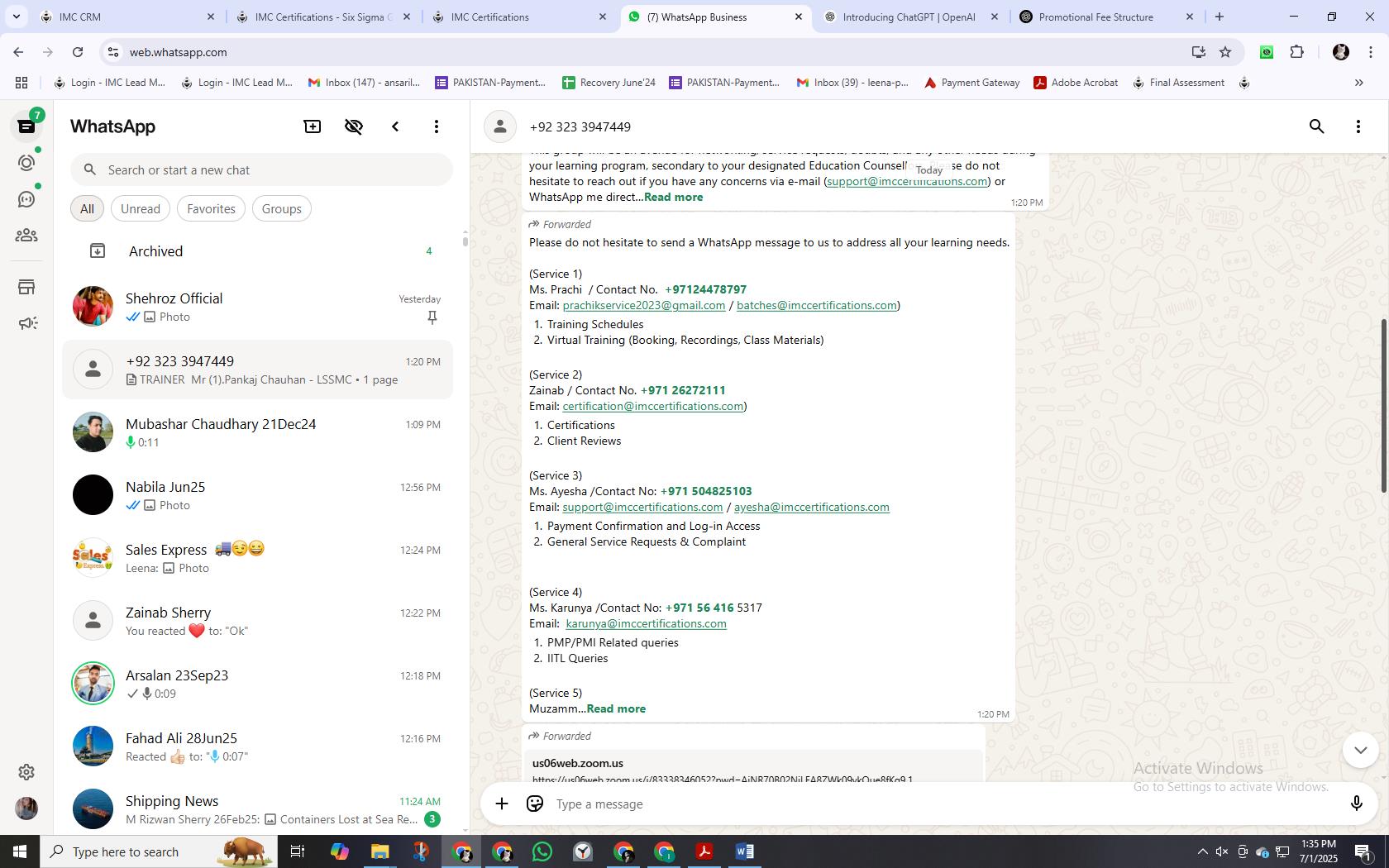Open the emoji and sticker picker

535,804
